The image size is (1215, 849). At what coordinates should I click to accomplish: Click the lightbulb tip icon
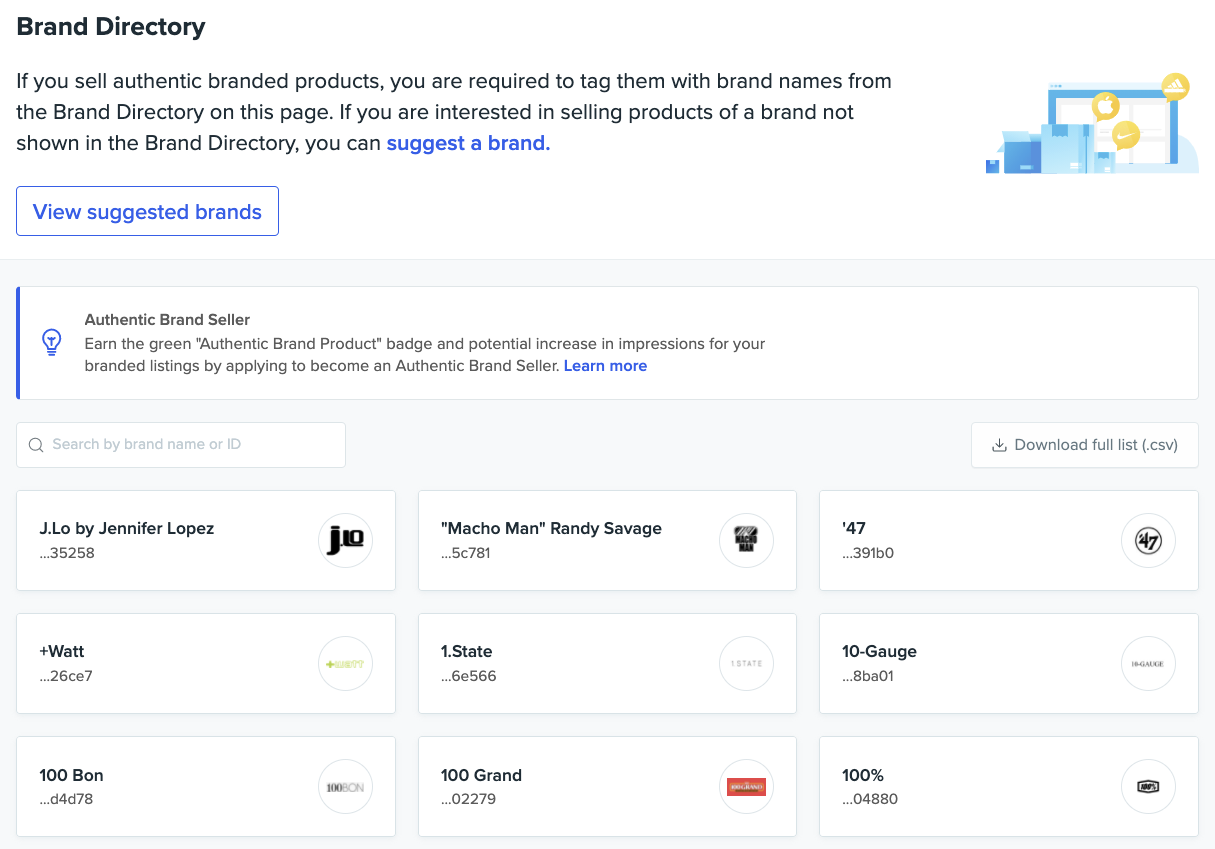[51, 343]
